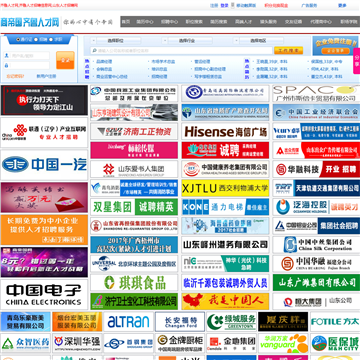Select the first login type radio button
Screen dimensions: 360x360
coord(18,39)
